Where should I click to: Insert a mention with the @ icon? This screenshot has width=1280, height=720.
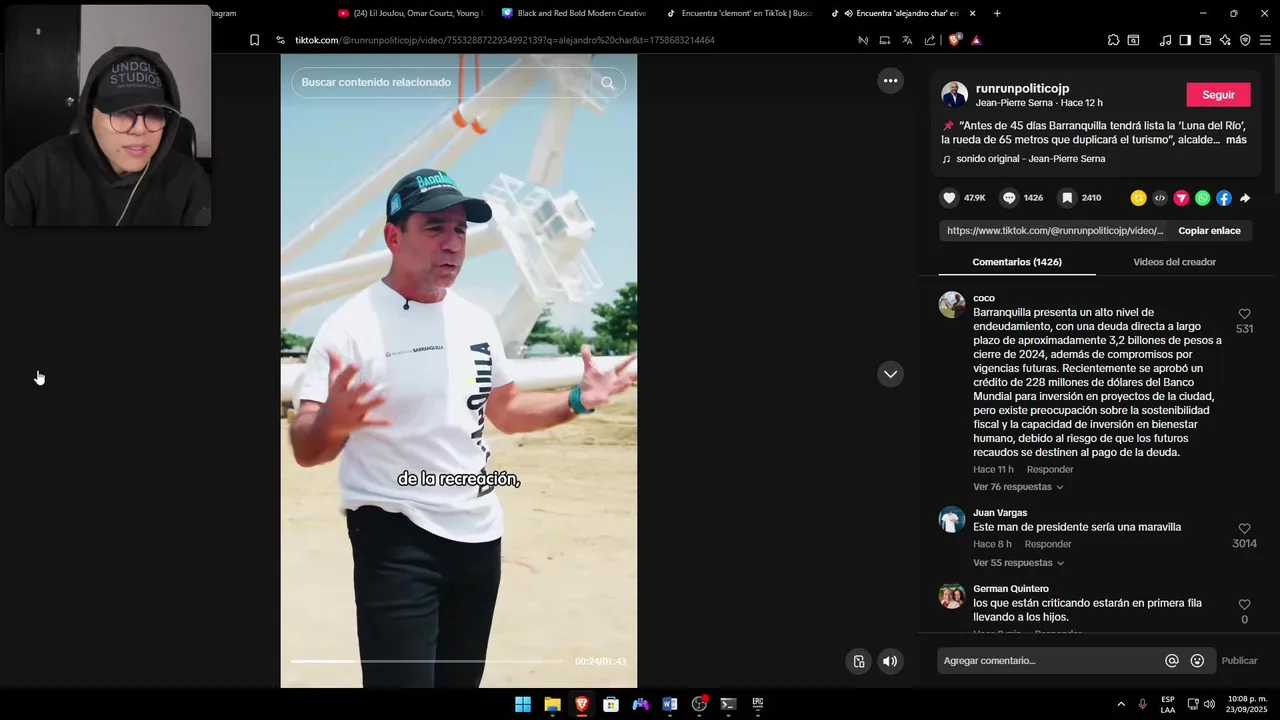pos(1172,661)
